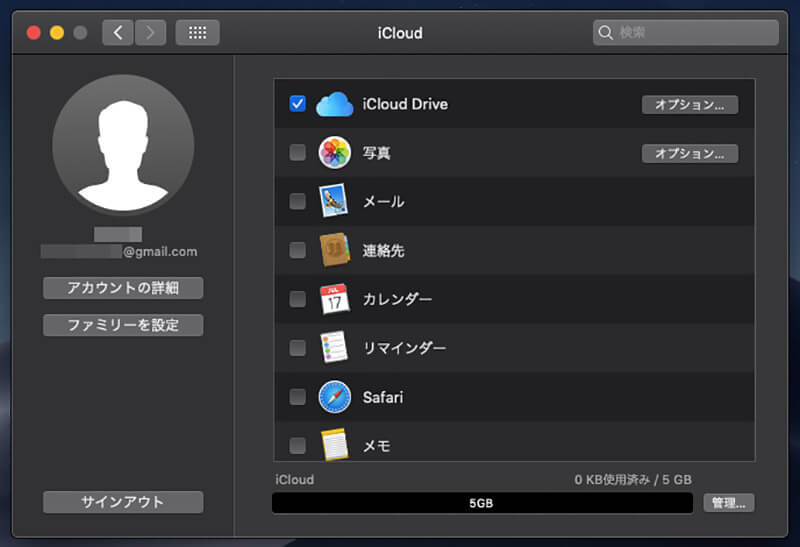The height and width of the screenshot is (547, 800).
Task: Open オプション for iCloud Drive
Action: pyautogui.click(x=690, y=105)
